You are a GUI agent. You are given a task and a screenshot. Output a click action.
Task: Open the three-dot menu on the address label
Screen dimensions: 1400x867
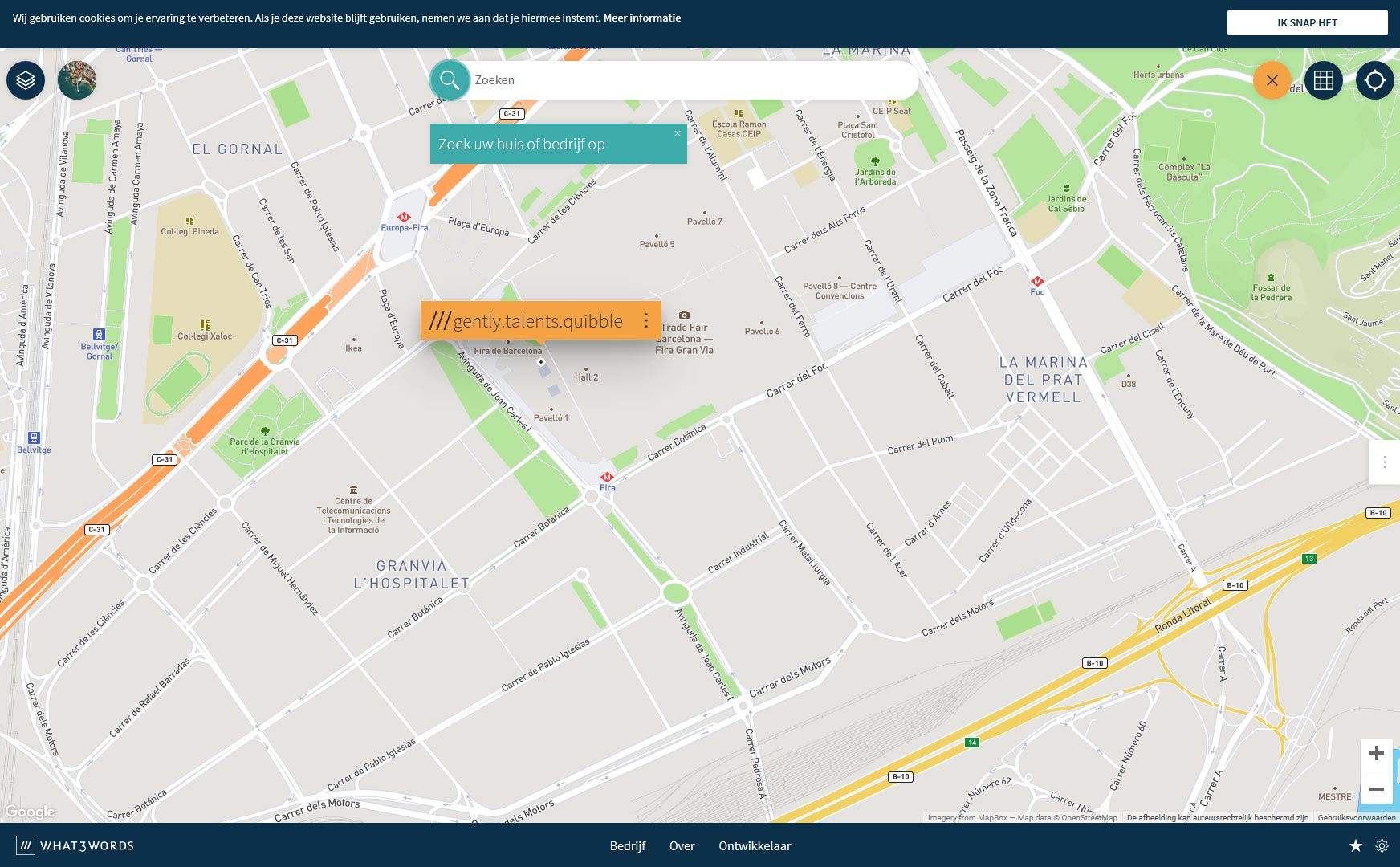tap(646, 321)
